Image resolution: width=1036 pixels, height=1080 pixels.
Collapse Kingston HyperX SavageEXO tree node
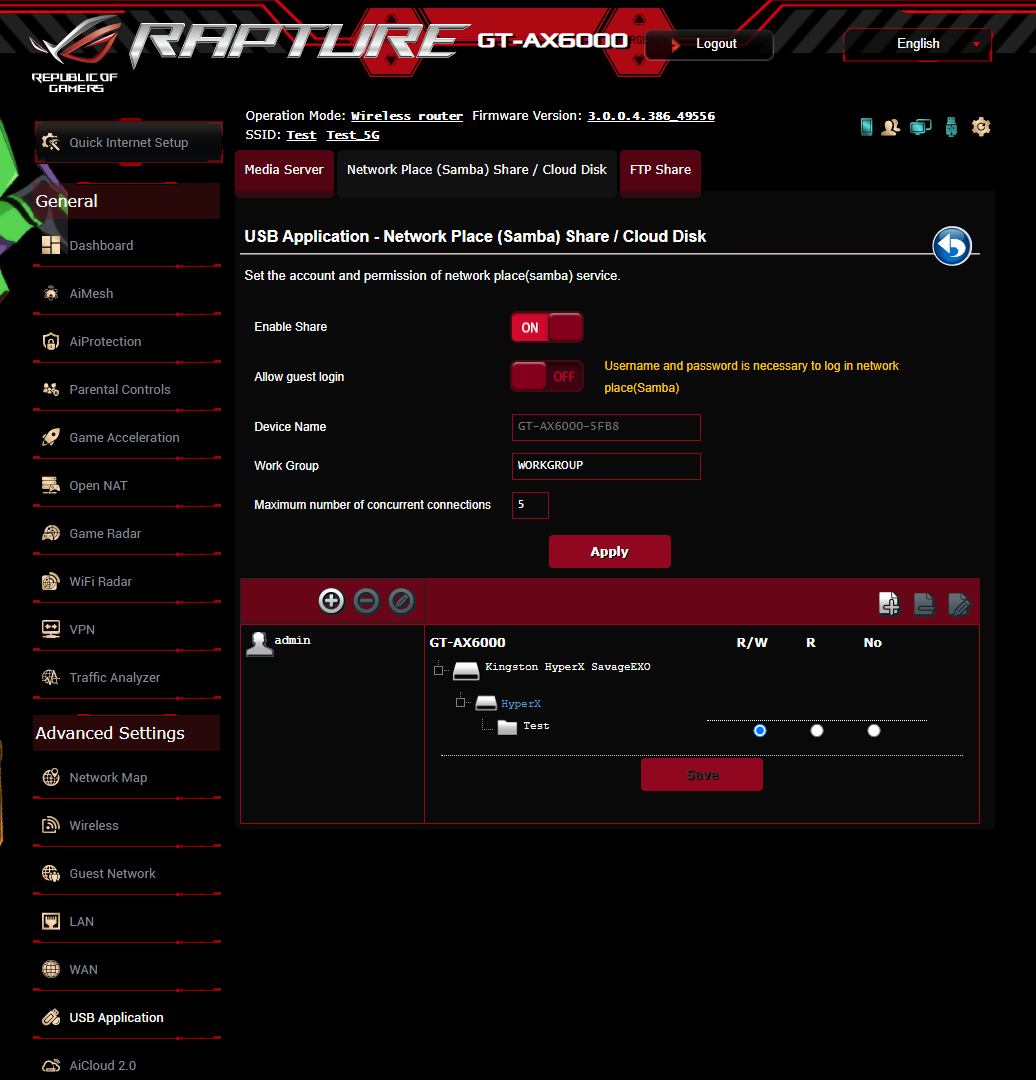tap(438, 670)
